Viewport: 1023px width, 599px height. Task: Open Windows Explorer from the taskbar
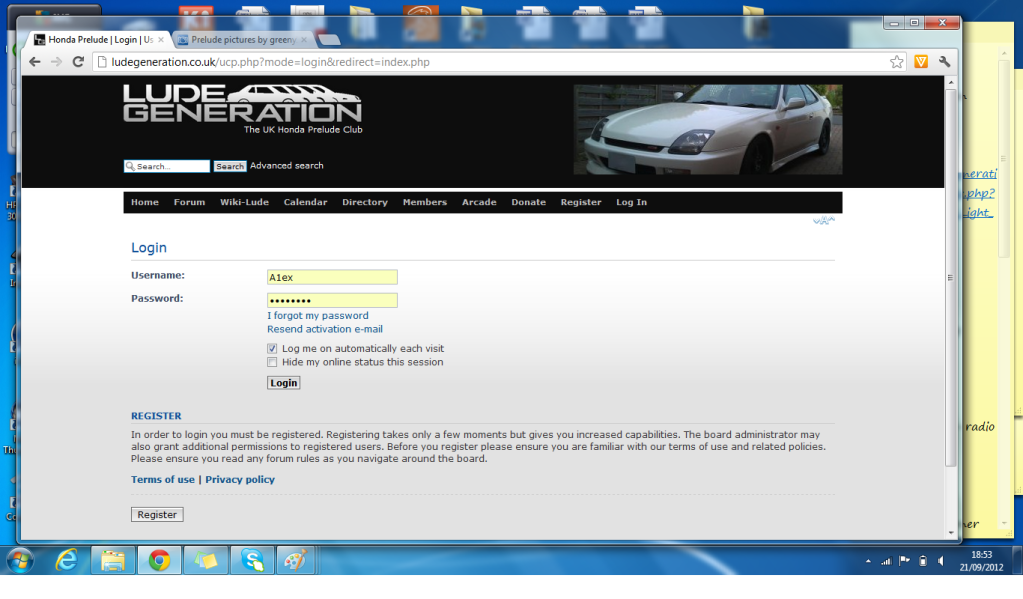click(113, 561)
